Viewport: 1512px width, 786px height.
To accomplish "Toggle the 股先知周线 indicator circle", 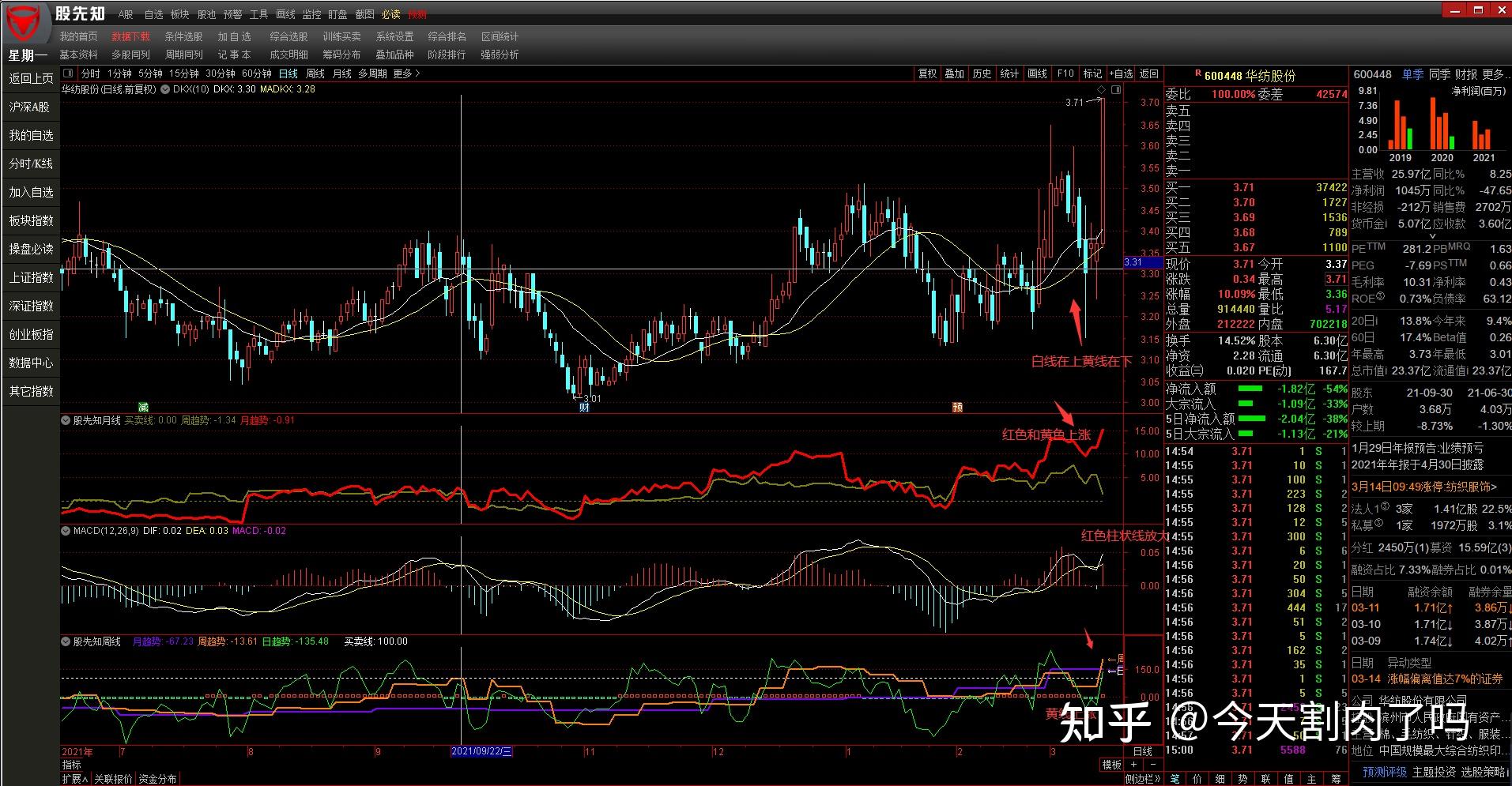I will coord(66,641).
